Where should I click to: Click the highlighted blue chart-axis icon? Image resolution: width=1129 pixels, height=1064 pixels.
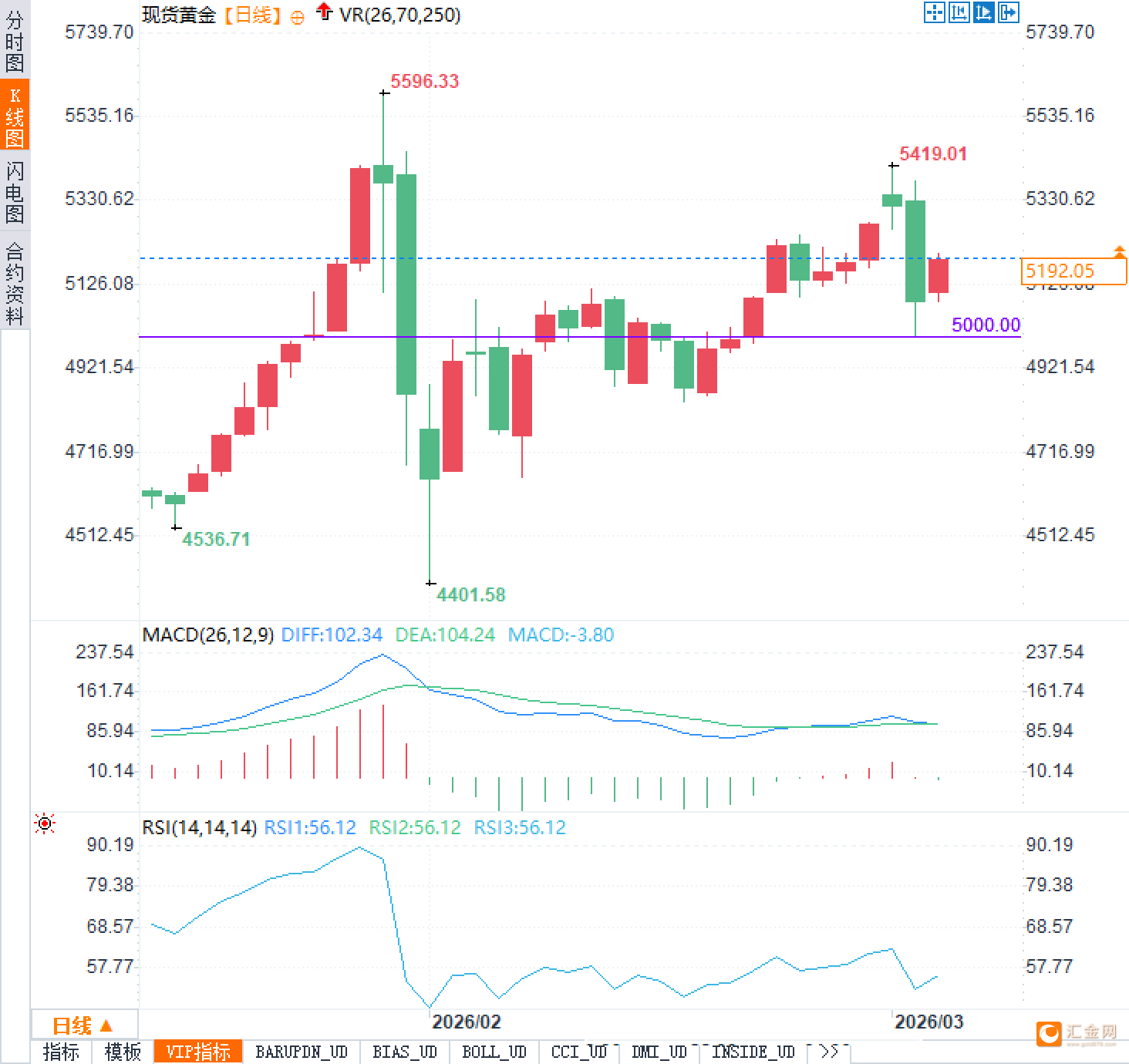tap(983, 12)
